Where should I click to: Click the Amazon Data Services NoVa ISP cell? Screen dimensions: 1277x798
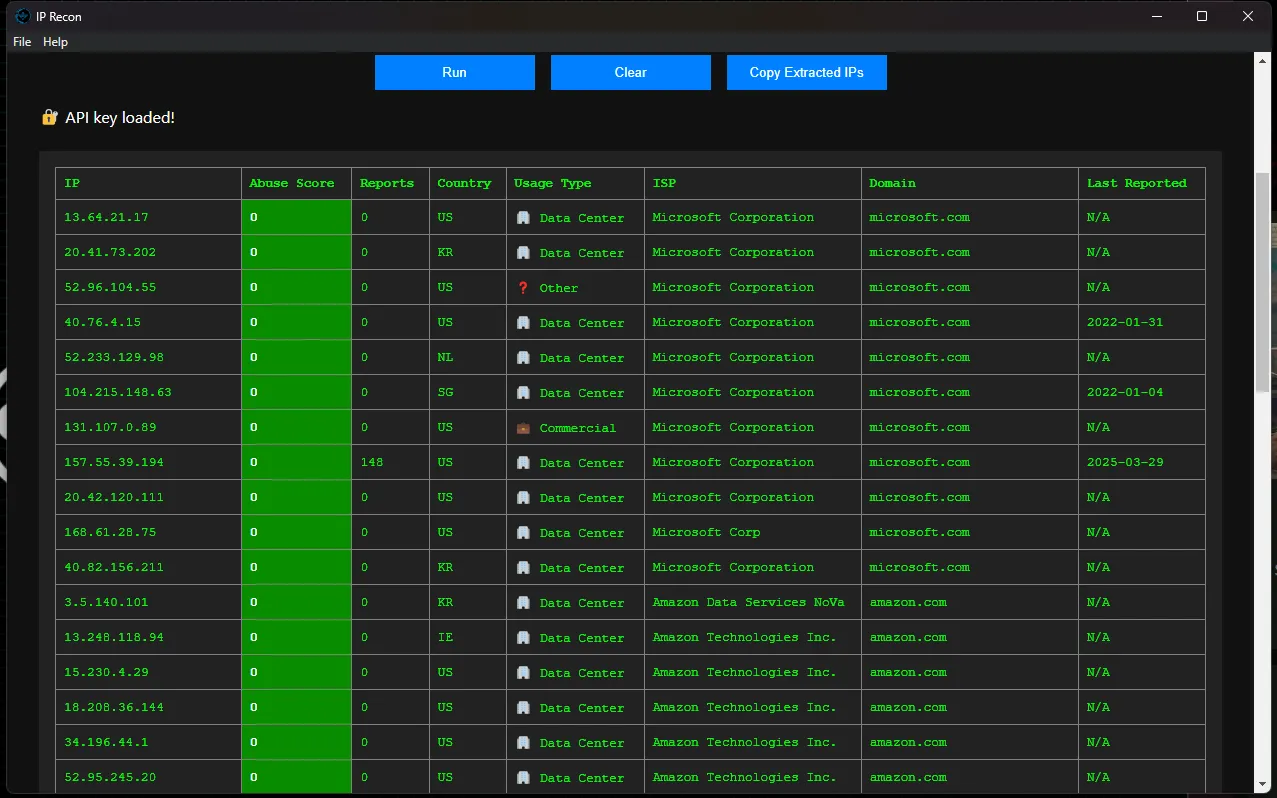[x=748, y=602]
